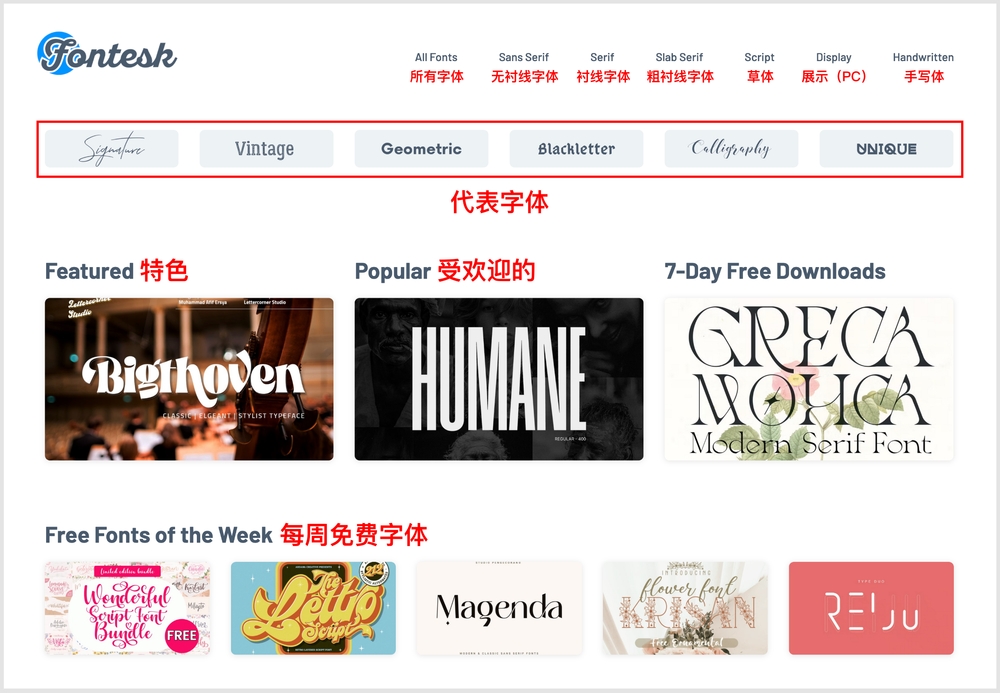
Task: Click the Signature style button
Action: click(x=112, y=149)
